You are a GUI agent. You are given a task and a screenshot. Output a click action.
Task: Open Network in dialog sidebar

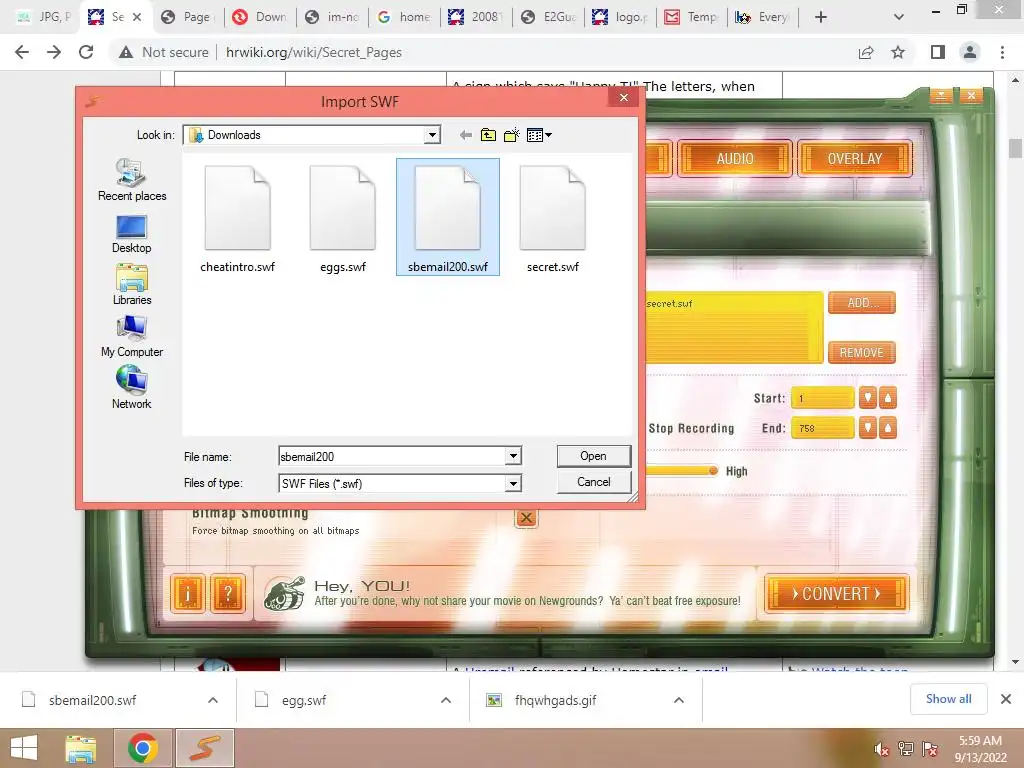pyautogui.click(x=131, y=388)
